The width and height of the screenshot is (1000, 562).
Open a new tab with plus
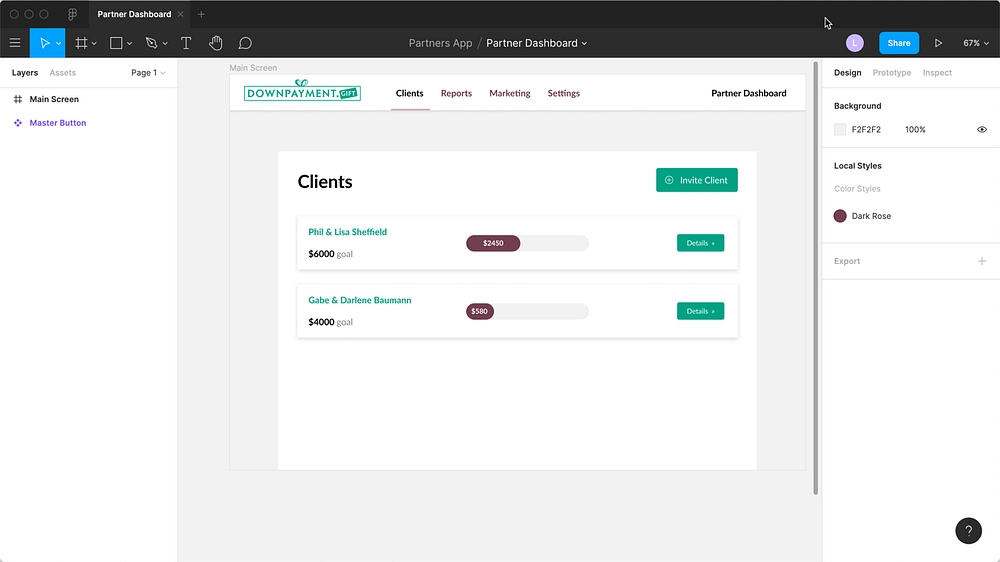(201, 14)
